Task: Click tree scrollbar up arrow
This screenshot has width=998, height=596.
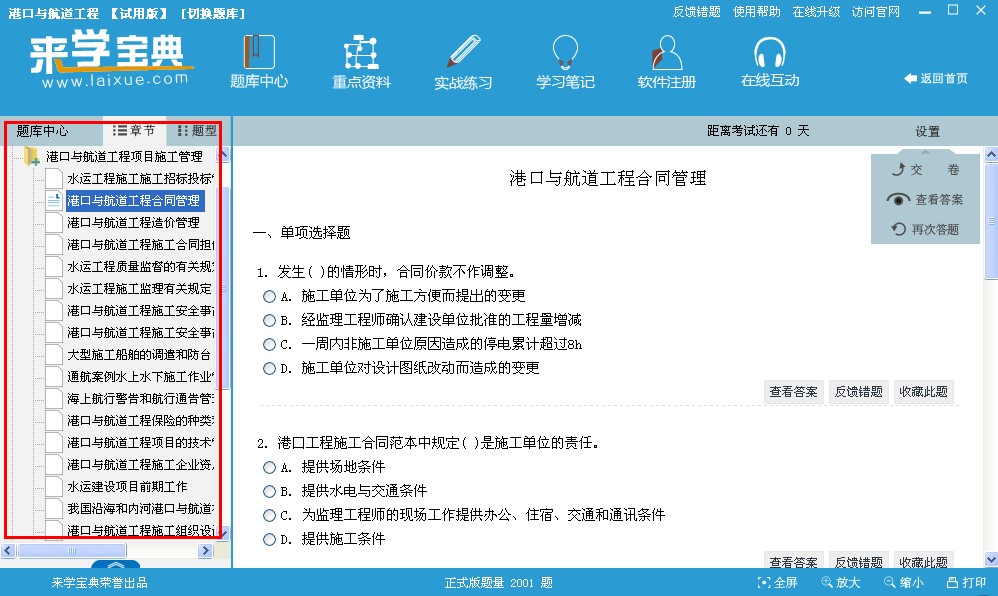Action: pos(224,155)
